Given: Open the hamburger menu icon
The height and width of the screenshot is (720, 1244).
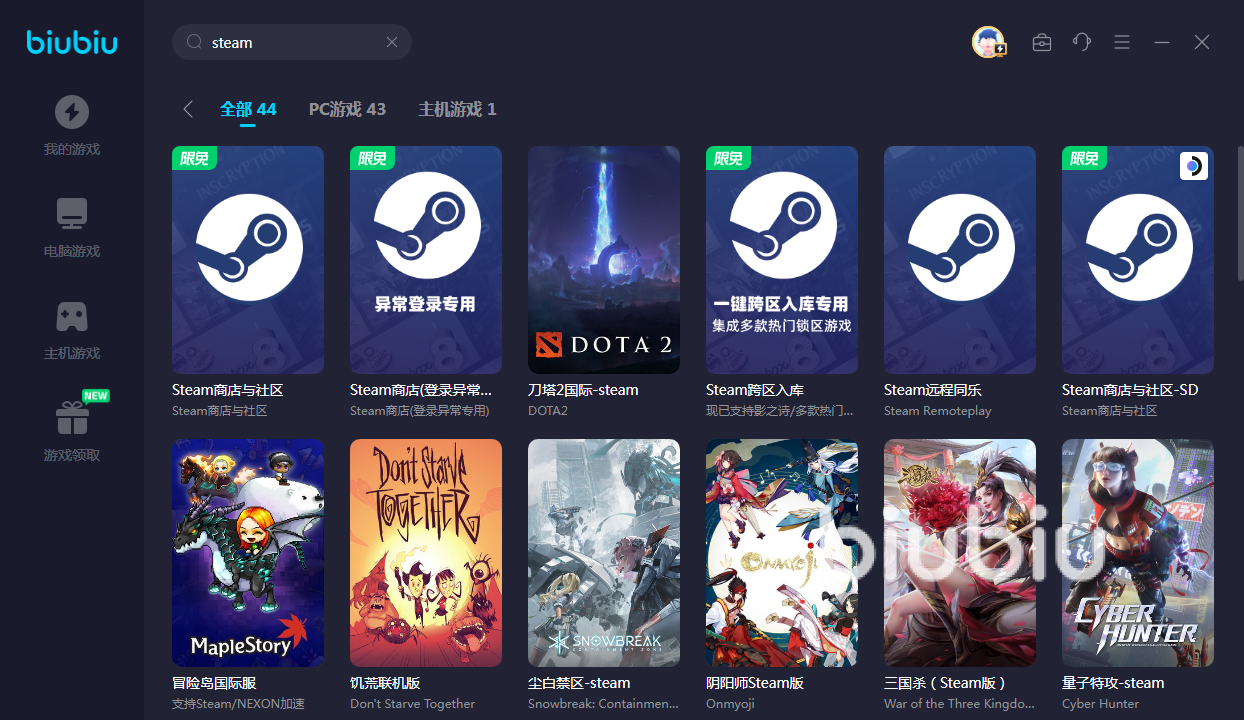Looking at the screenshot, I should click(x=1122, y=42).
